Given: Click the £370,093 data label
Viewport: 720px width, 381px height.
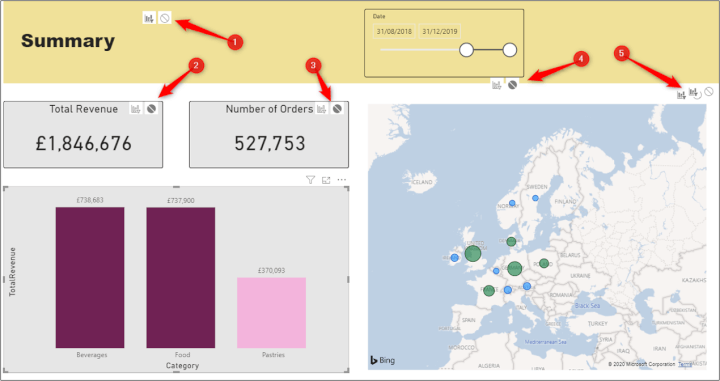Looking at the screenshot, I should (271, 270).
